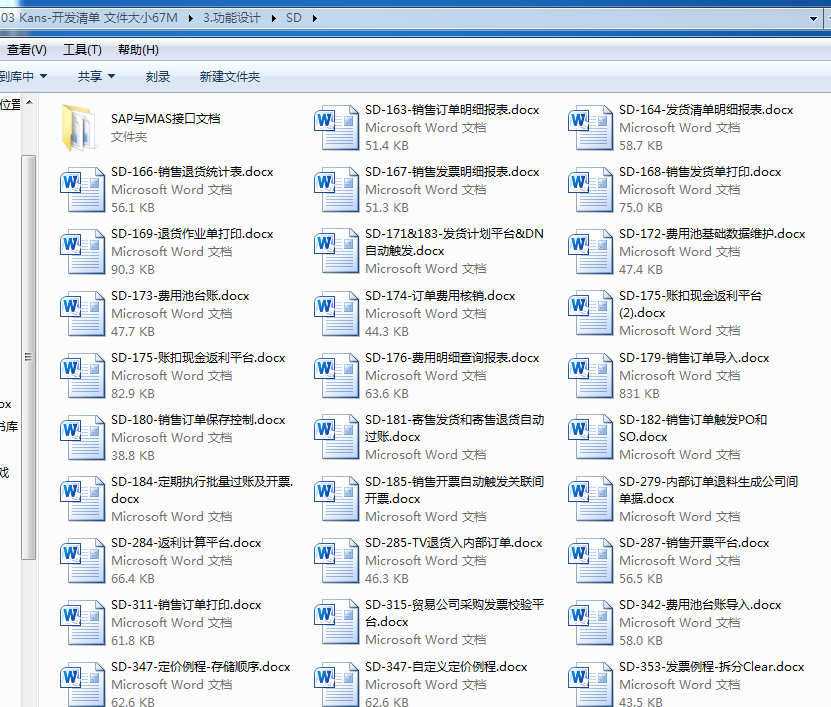
Task: Select Word icon for SD-285-TV退货入内部订单.docx
Action: tap(336, 560)
